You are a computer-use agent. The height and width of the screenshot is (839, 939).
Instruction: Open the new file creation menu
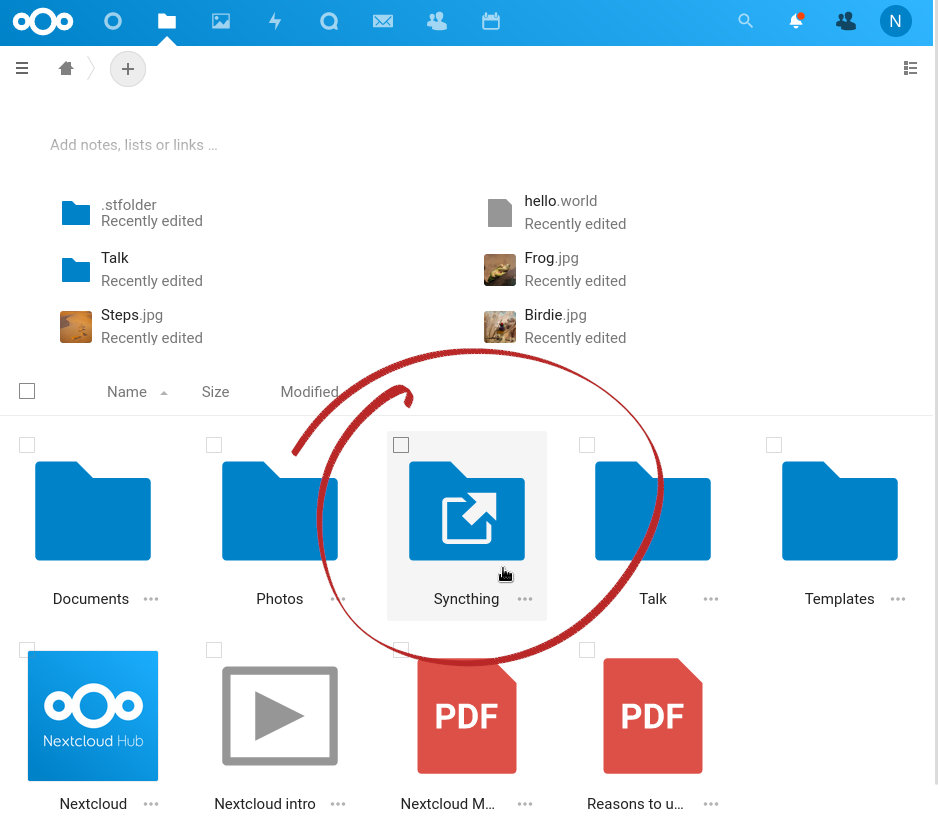tap(127, 68)
